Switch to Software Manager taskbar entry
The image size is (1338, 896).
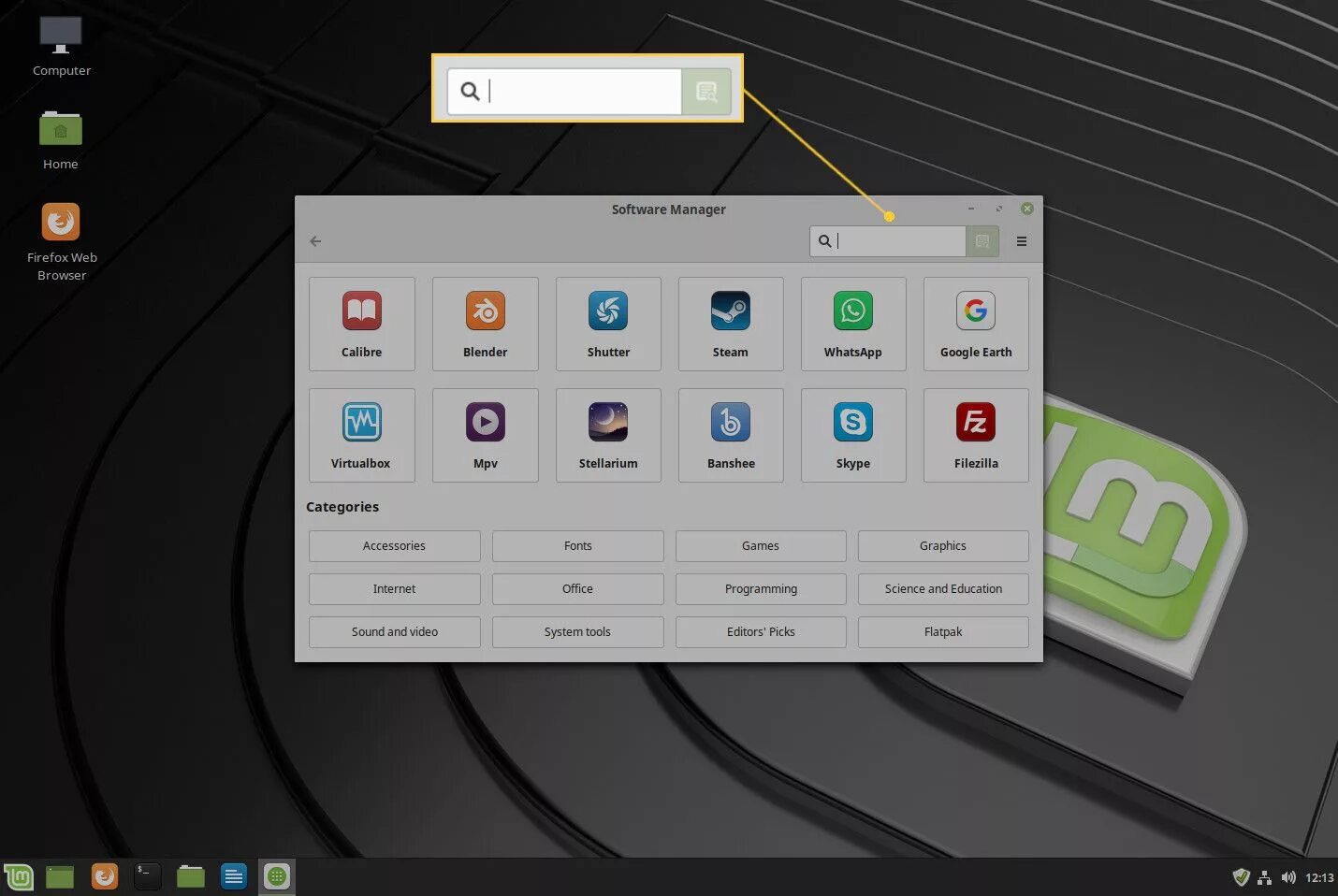[277, 876]
